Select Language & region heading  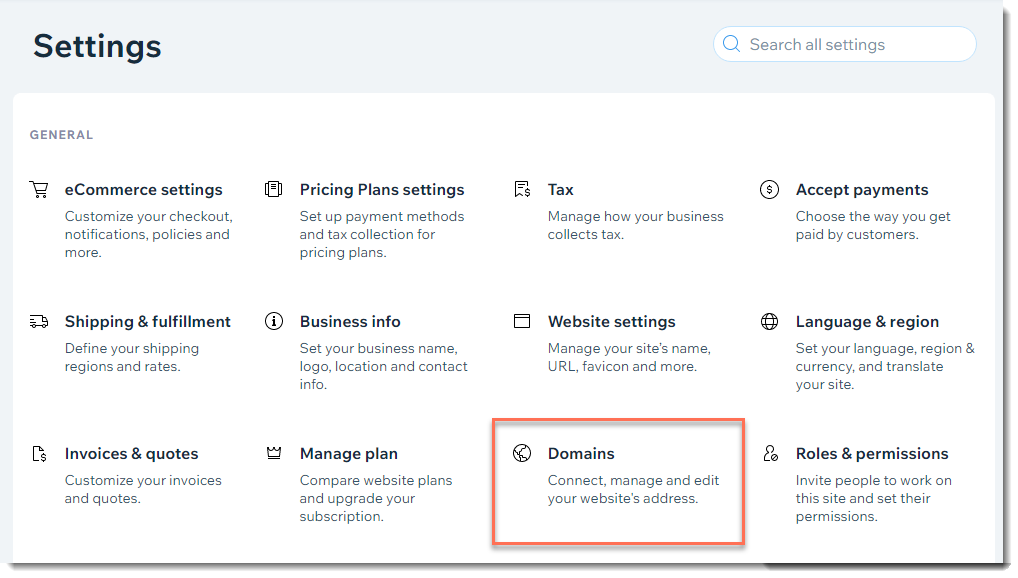pyautogui.click(x=867, y=321)
